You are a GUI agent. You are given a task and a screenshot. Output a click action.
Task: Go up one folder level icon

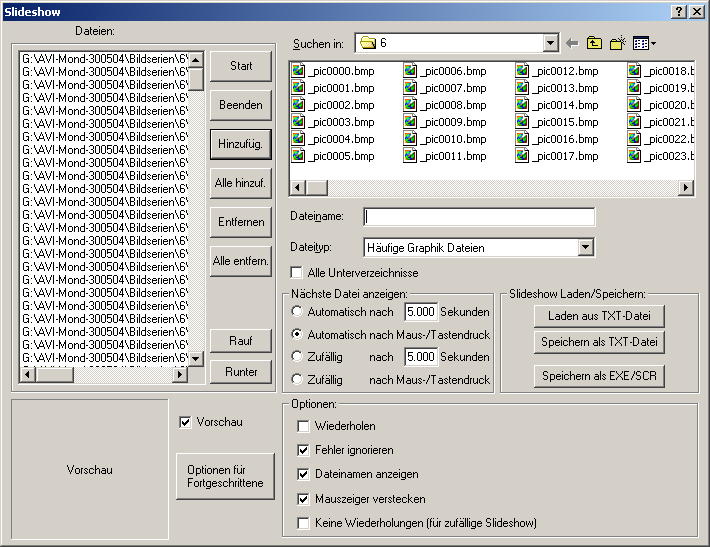[595, 43]
